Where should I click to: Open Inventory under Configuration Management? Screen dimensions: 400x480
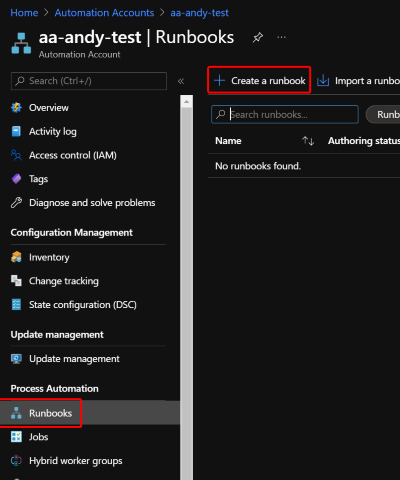point(49,257)
